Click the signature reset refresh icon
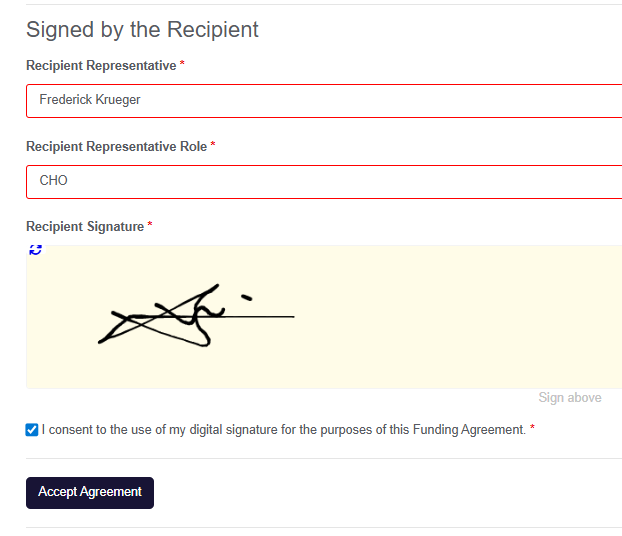Viewport: 622px width, 536px height. click(x=35, y=250)
